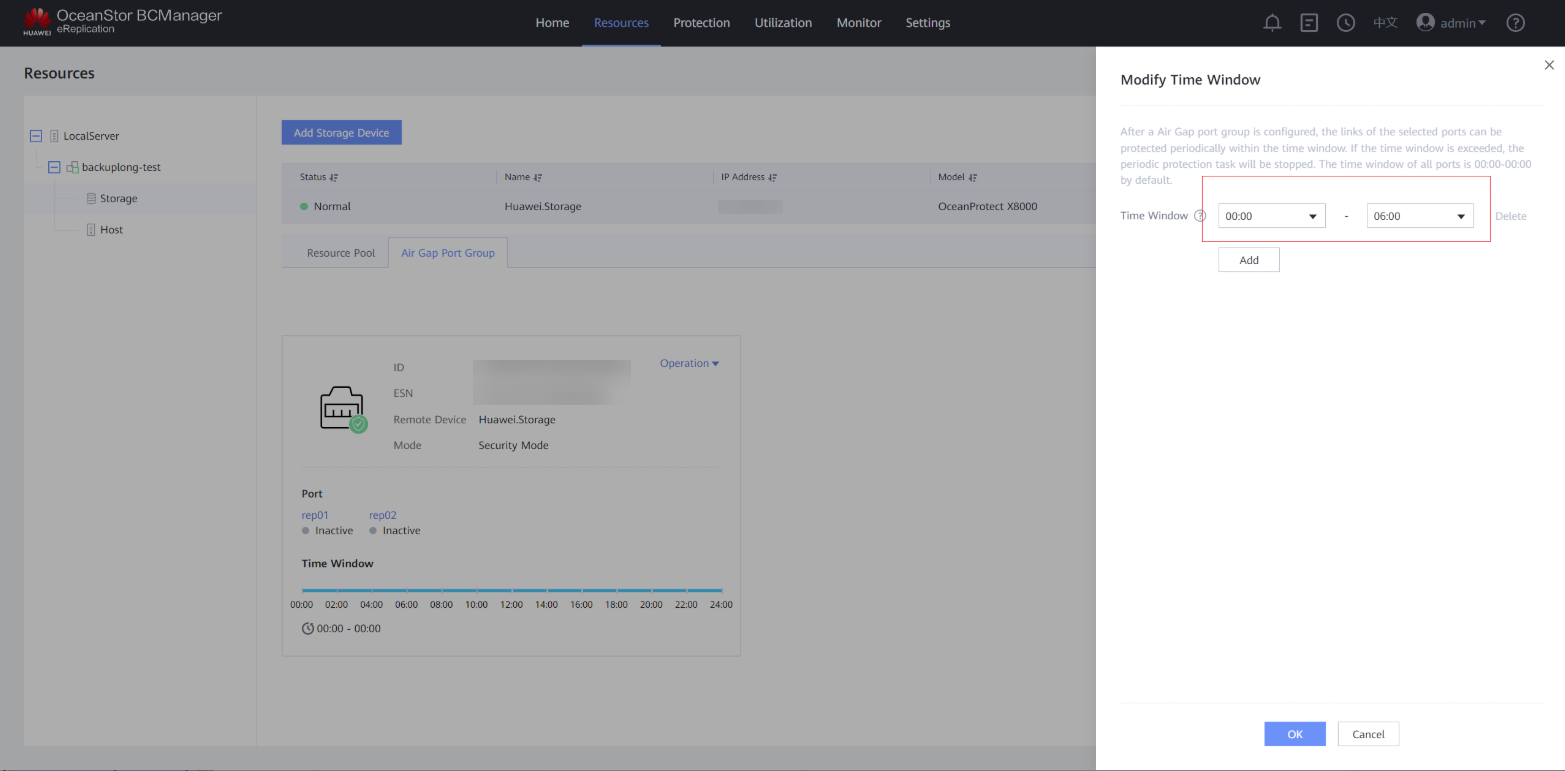
Task: Close the Modify Time Window panel
Action: click(1549, 65)
